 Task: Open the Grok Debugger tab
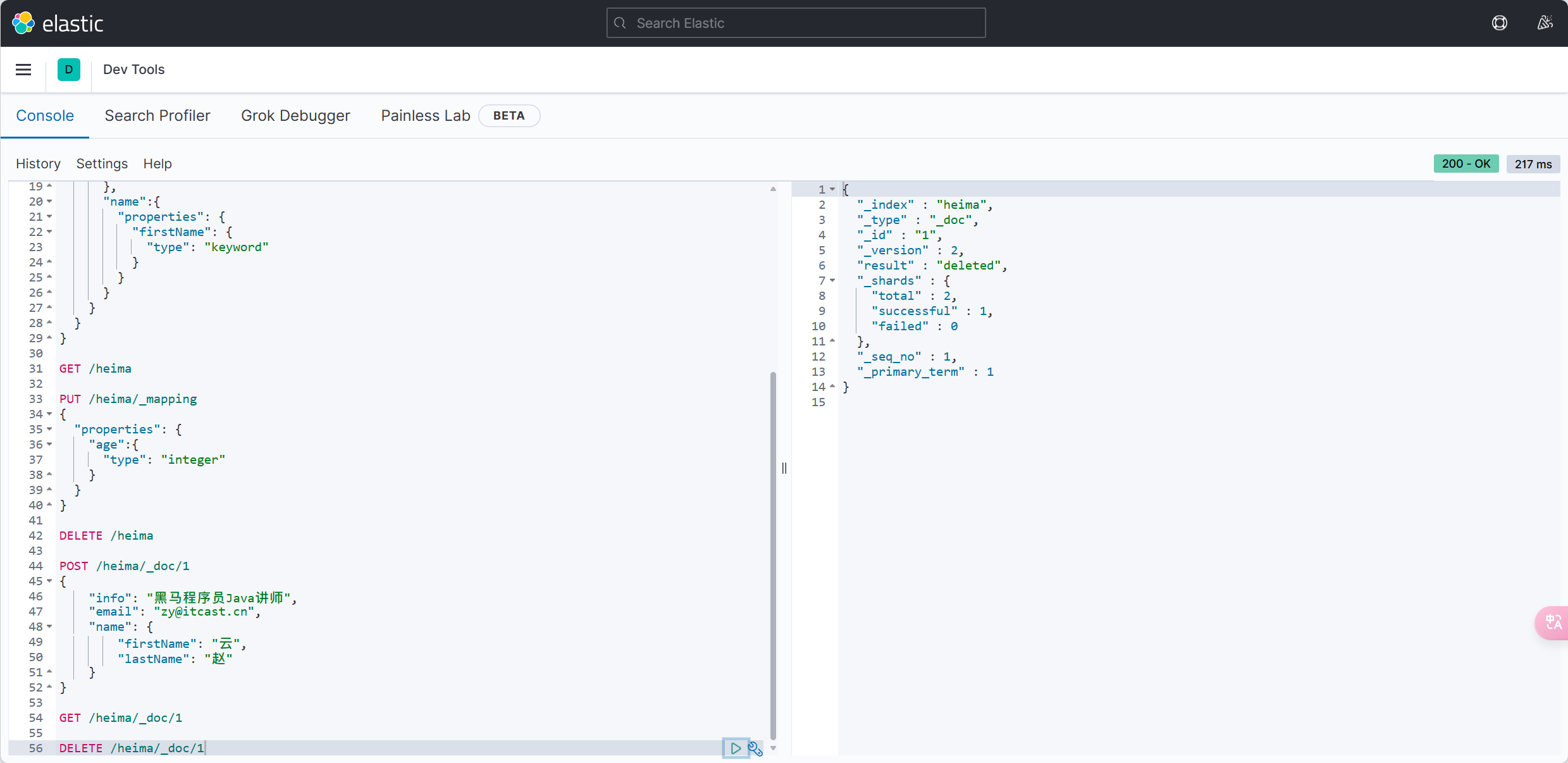point(295,116)
